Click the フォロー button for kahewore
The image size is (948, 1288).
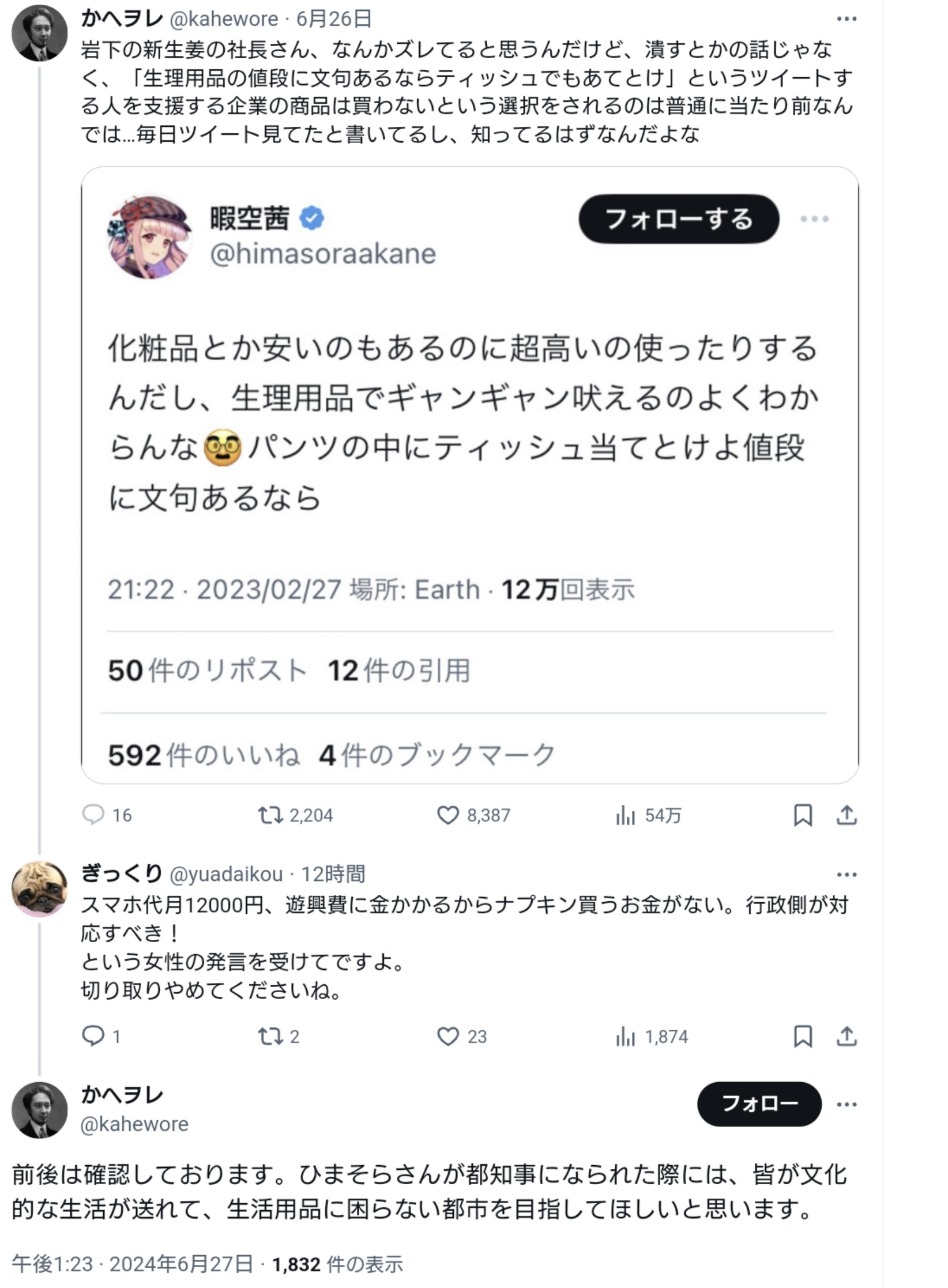(759, 1104)
